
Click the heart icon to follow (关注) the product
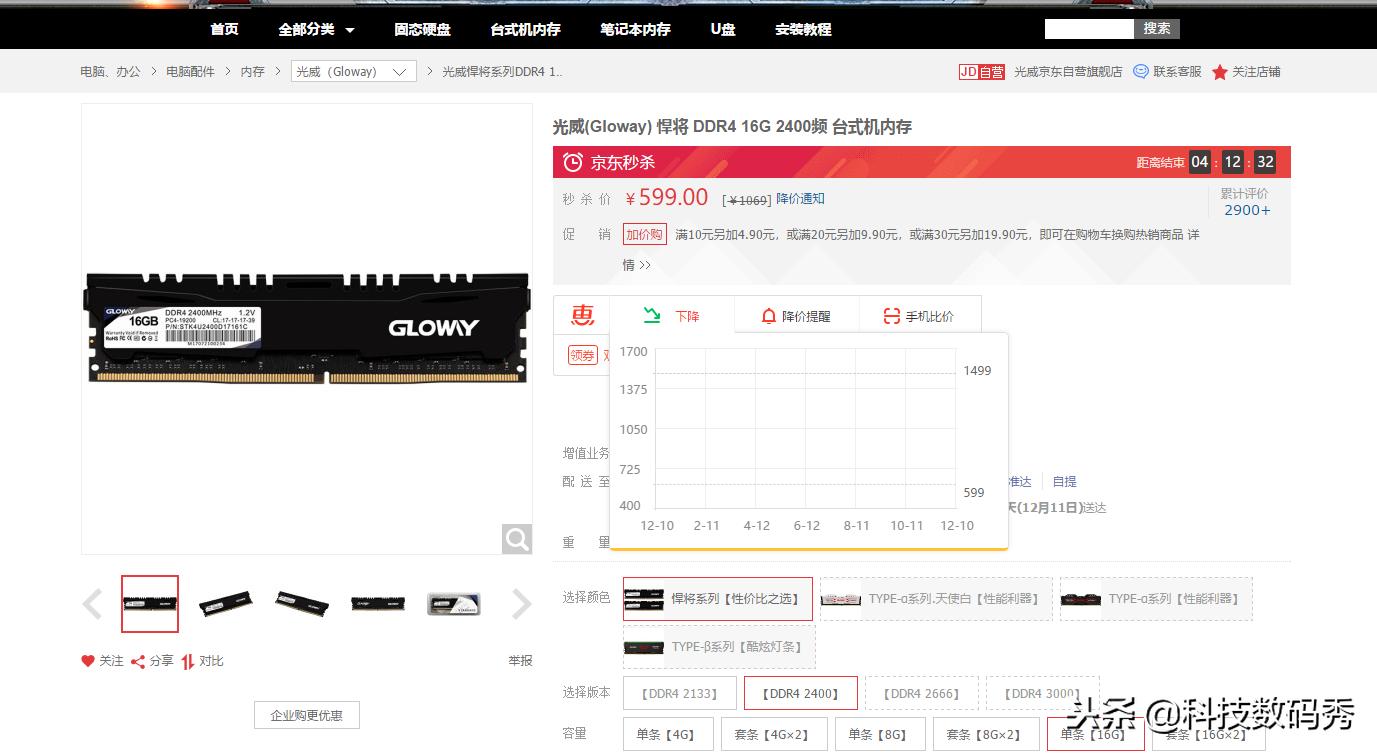pos(88,661)
